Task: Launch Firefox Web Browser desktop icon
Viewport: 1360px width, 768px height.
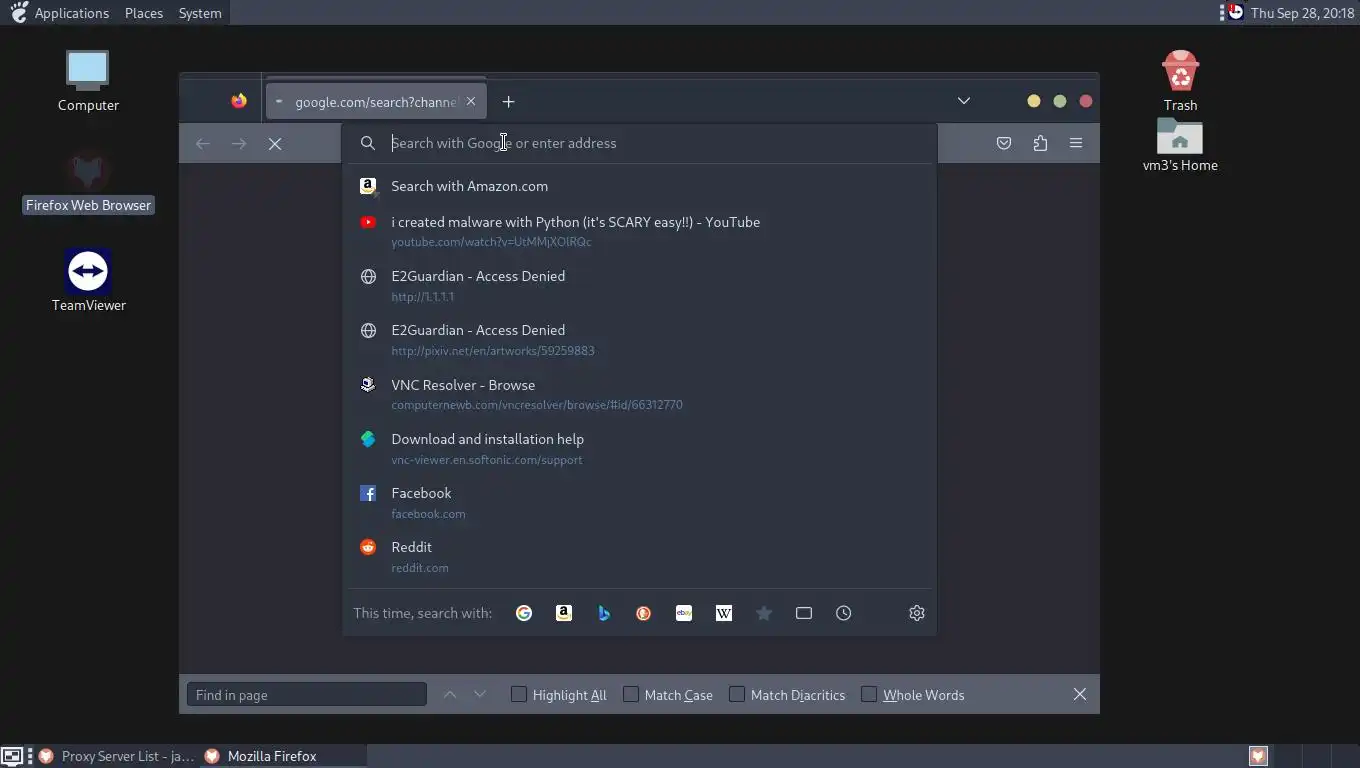Action: tap(88, 183)
